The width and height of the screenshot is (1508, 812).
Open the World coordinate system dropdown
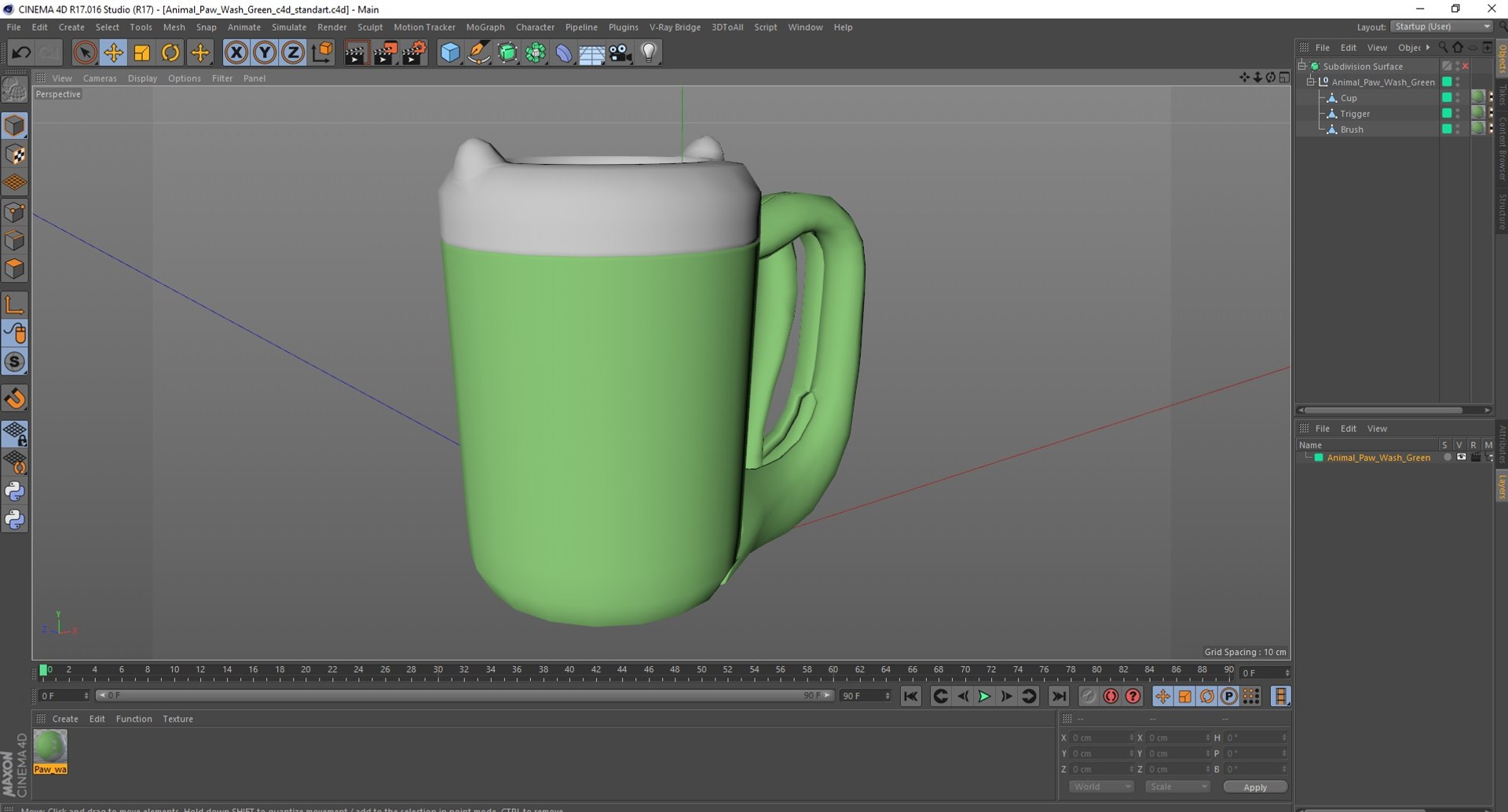1100,787
